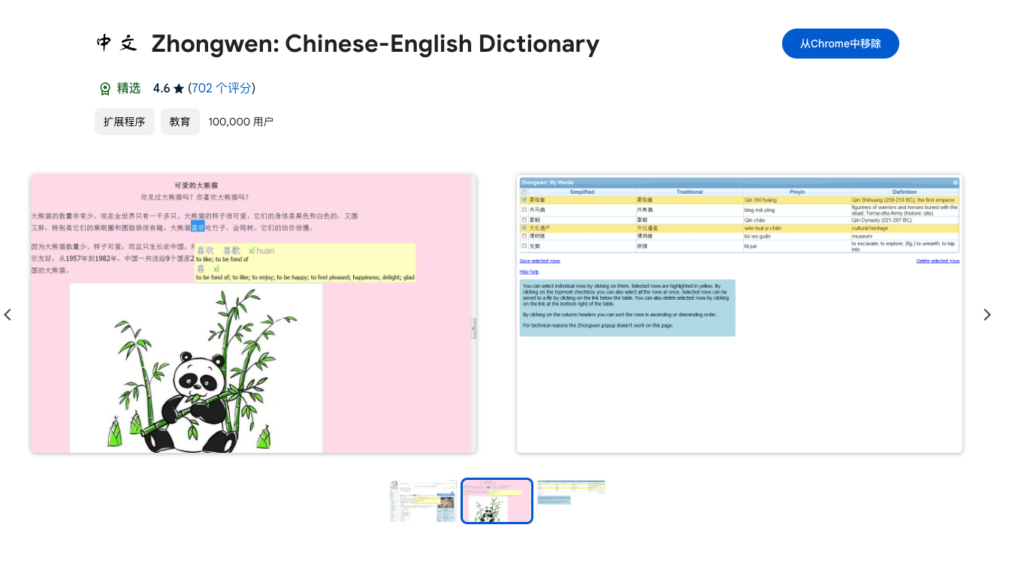Screen dimensions: 1024x561
Task: Toggle checkbox of the 文化遗产 cultural heritage row
Action: 524,228
